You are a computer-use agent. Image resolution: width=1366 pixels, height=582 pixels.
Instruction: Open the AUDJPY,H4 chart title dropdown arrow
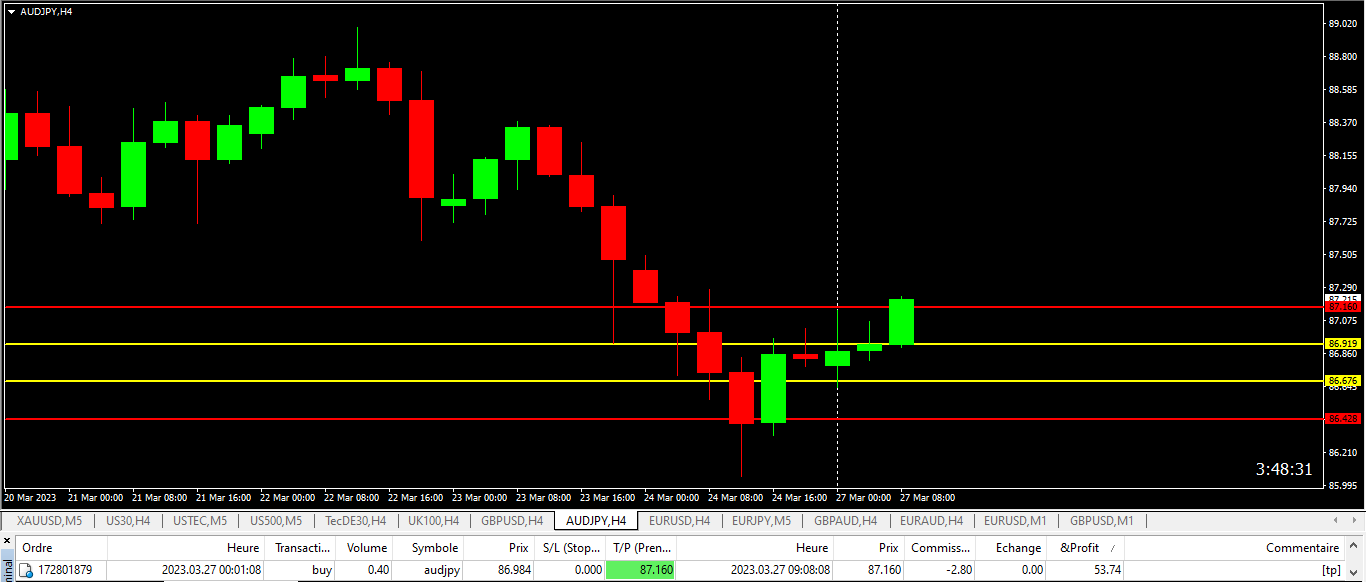click(x=11, y=11)
